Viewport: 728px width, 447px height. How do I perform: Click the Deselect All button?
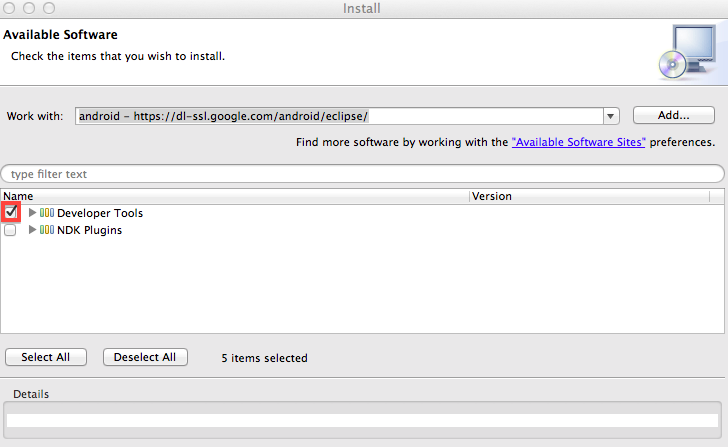(145, 357)
